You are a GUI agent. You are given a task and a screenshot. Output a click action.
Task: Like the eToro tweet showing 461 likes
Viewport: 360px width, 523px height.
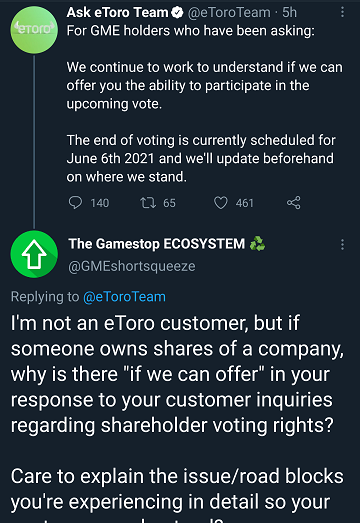point(221,202)
